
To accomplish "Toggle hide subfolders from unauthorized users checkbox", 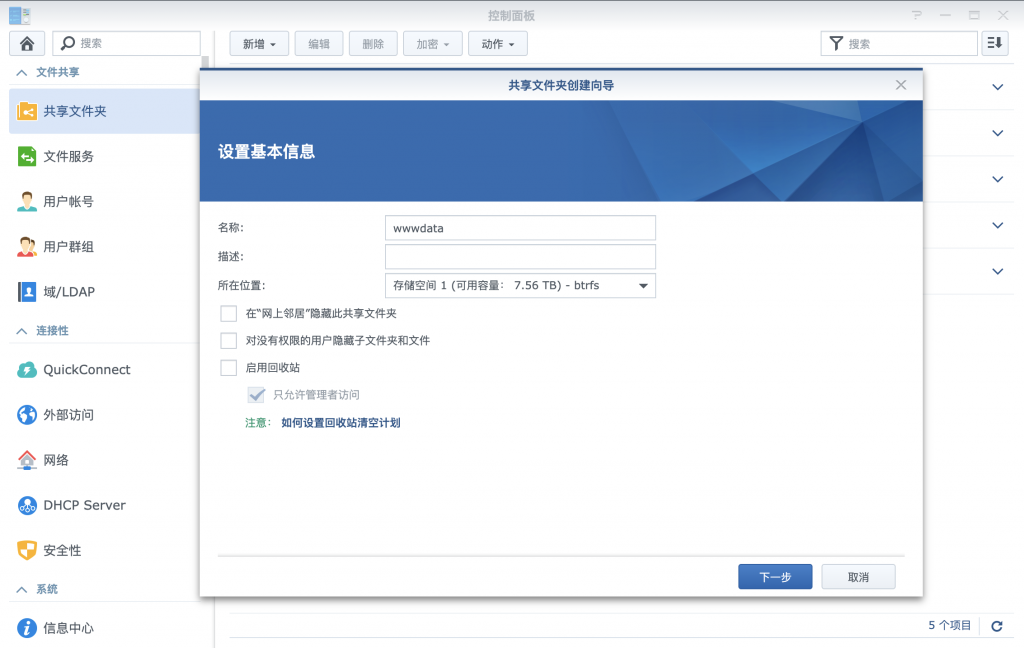I will click(x=229, y=341).
